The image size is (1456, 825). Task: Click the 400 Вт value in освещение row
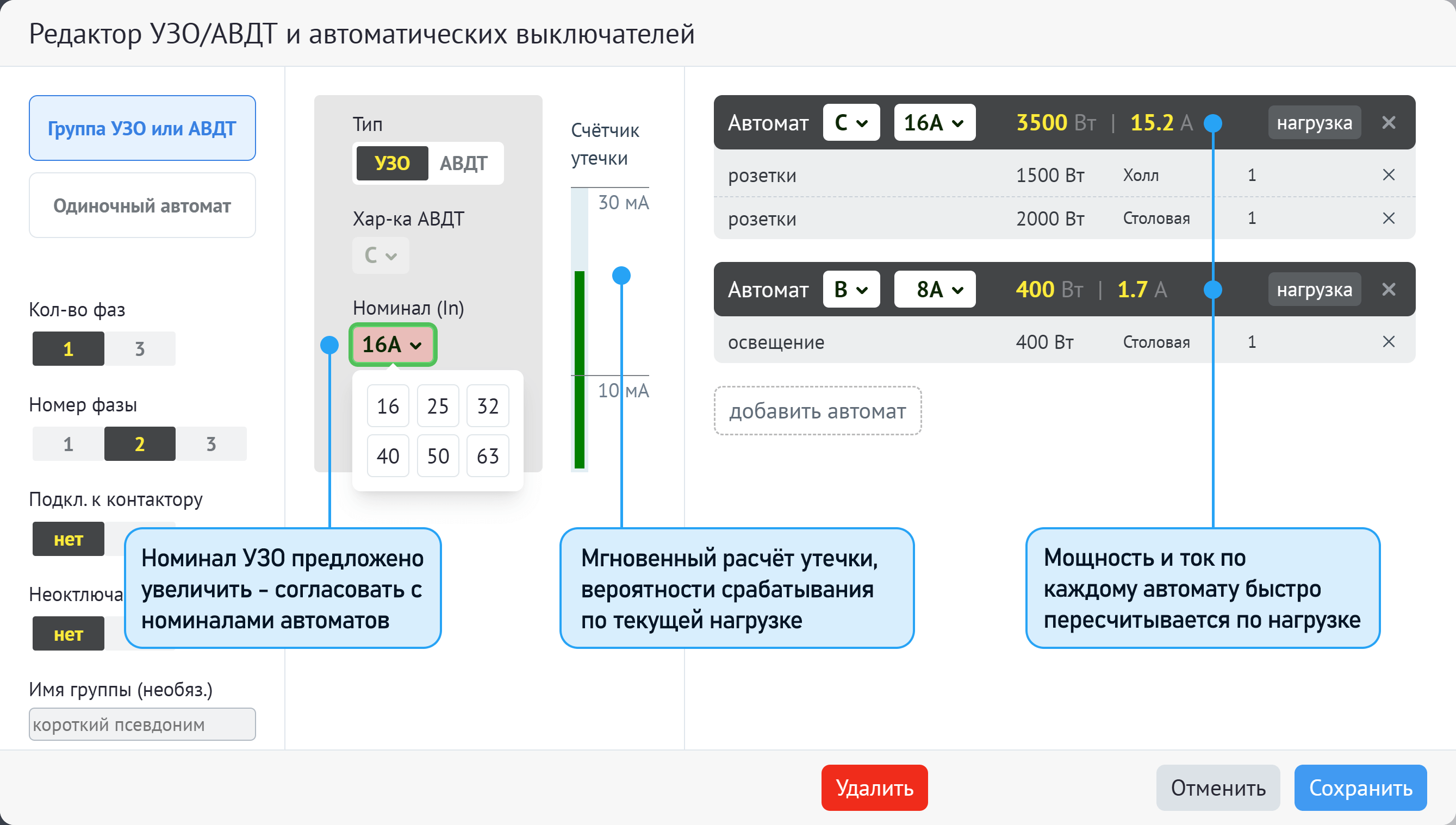click(x=1044, y=342)
